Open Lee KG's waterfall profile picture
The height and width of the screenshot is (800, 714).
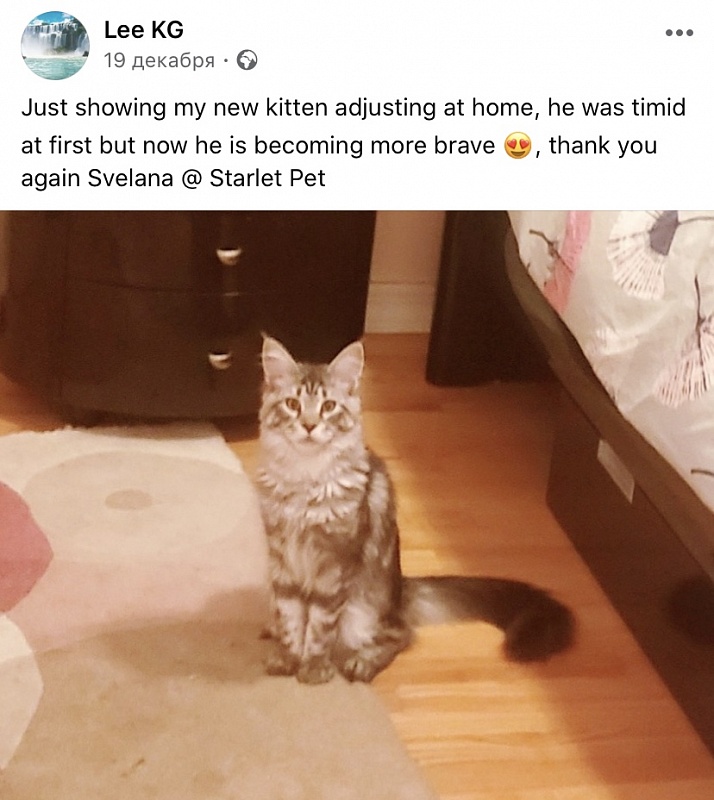[55, 45]
